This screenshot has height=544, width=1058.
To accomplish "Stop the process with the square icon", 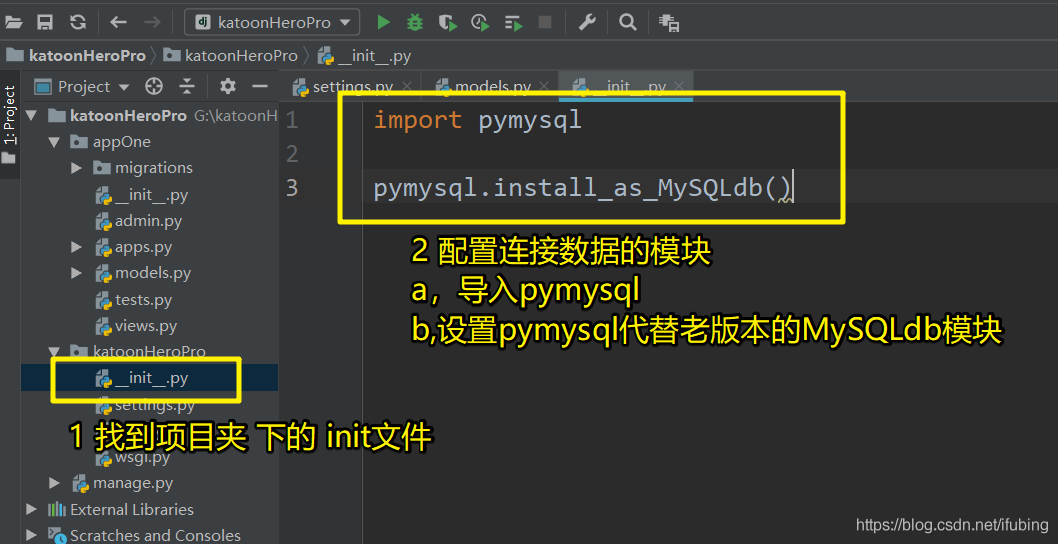I will (545, 22).
